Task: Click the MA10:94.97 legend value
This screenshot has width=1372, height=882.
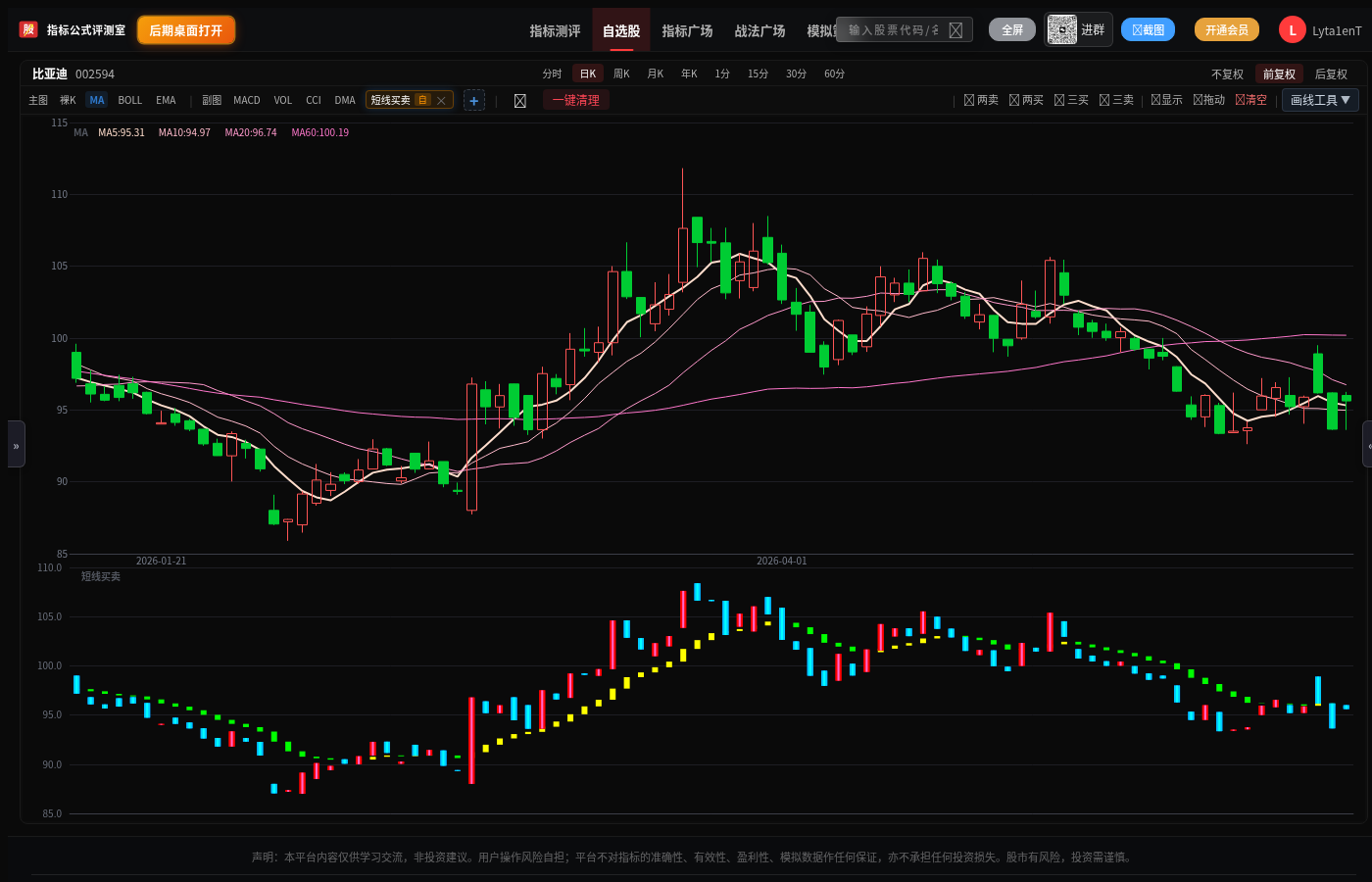Action: (x=184, y=132)
